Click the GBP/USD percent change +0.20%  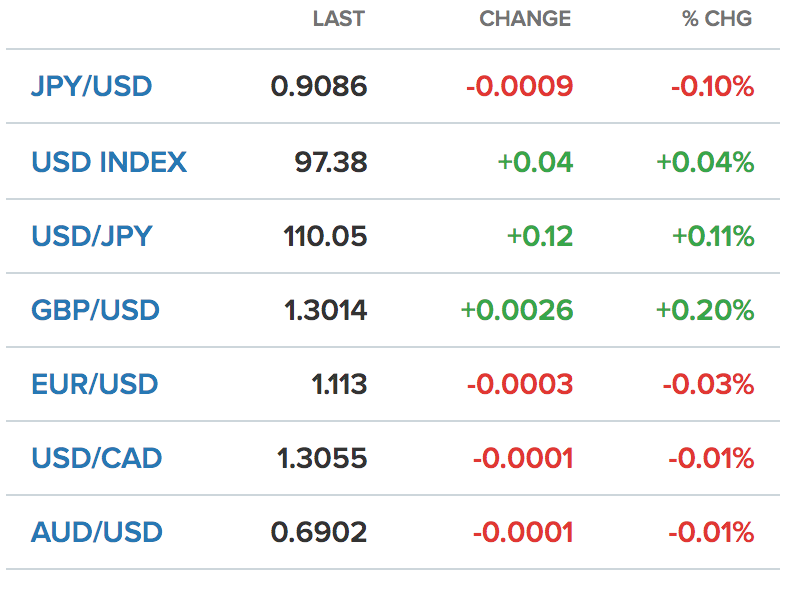pyautogui.click(x=705, y=310)
